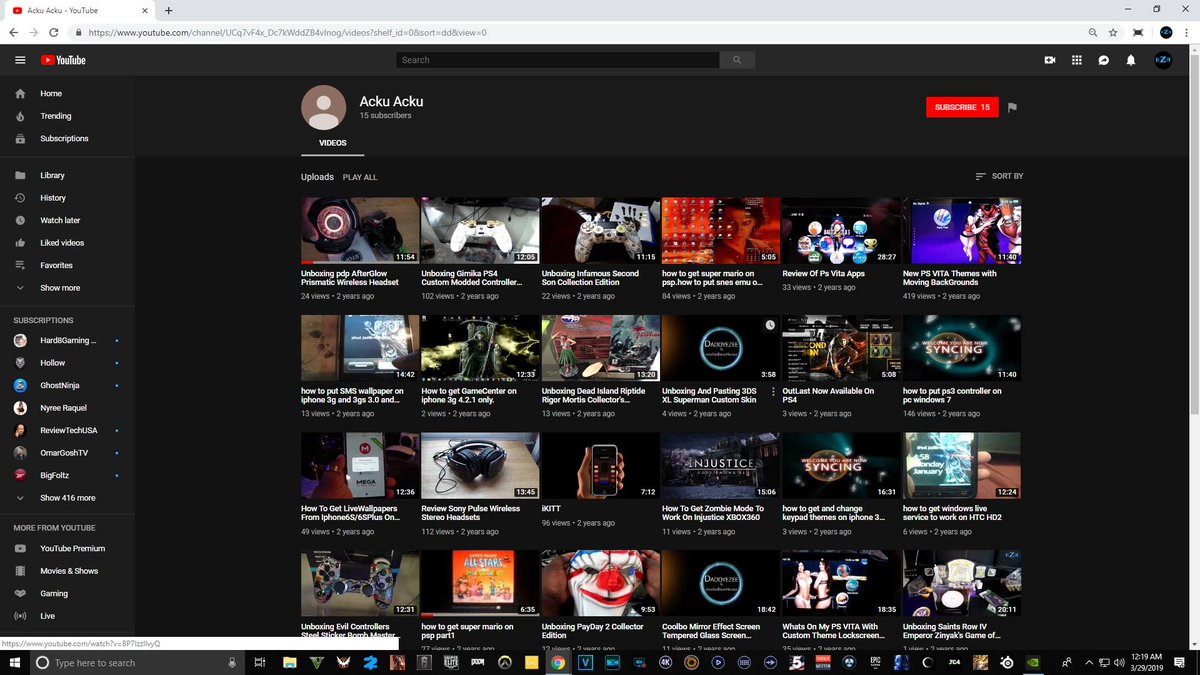The image size is (1200, 675).
Task: Open a new browser tab
Action: [x=168, y=10]
